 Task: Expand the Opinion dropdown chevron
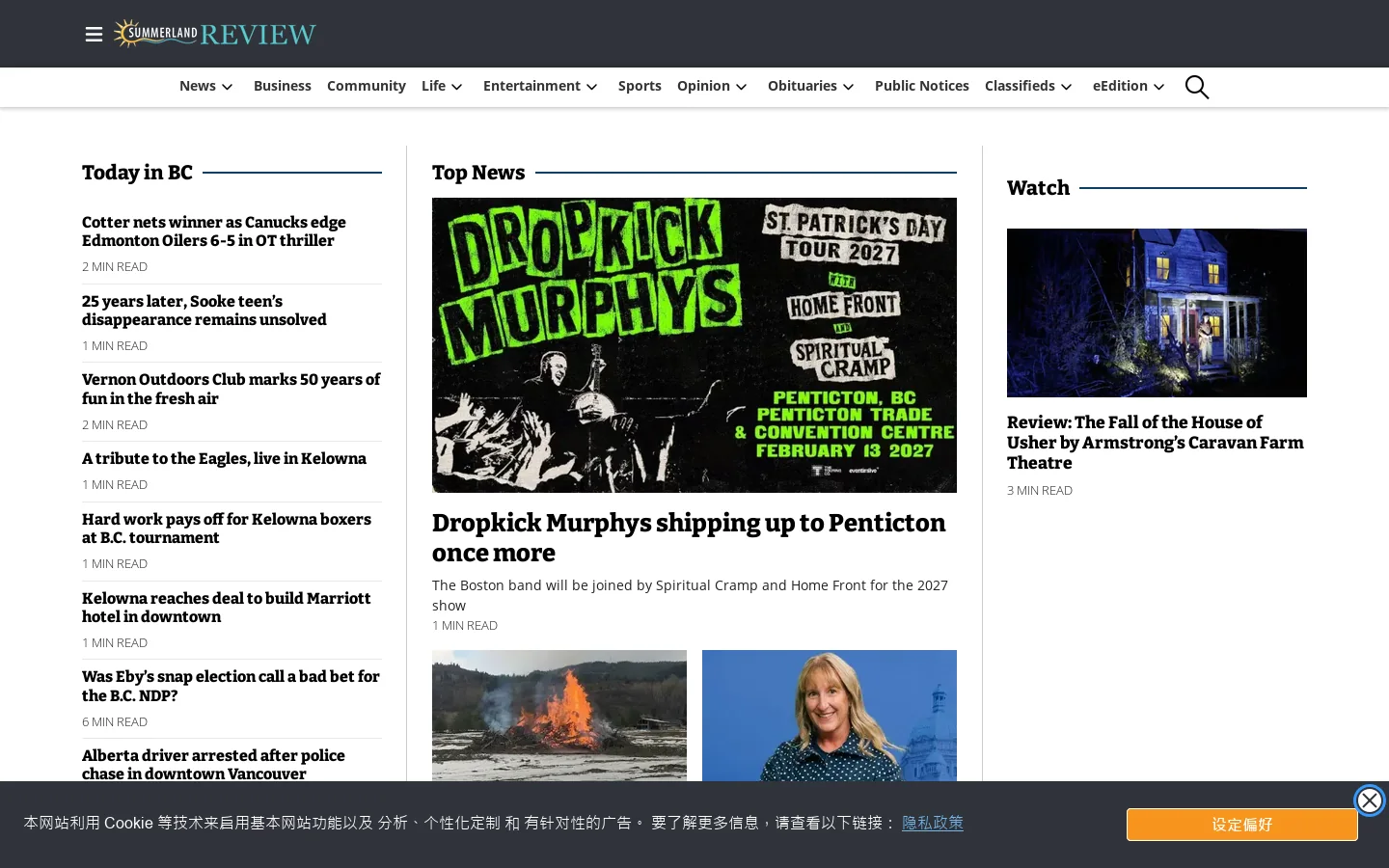click(742, 87)
